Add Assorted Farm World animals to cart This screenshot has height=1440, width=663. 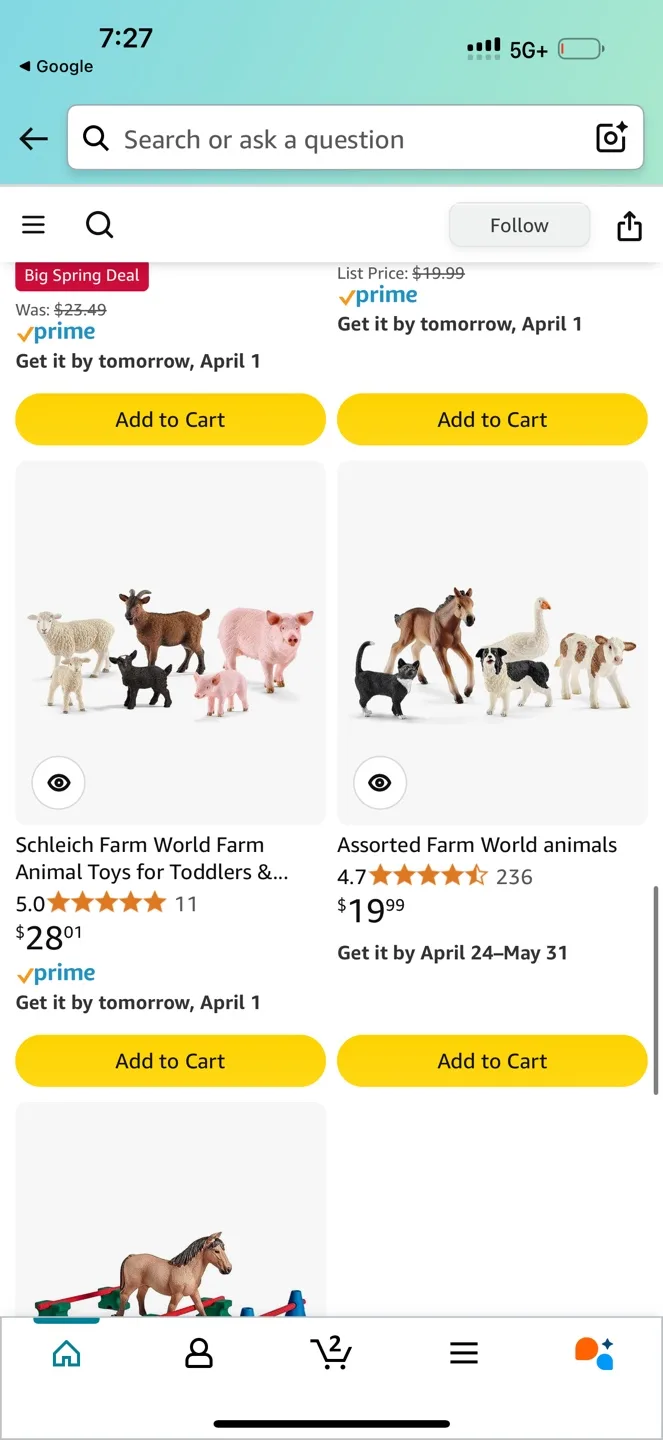pos(492,1060)
